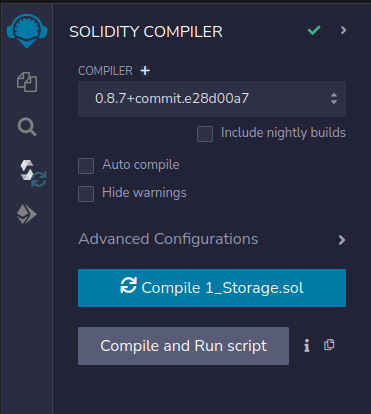This screenshot has width=371, height=414.
Task: Click Compile and Run script button
Action: point(183,346)
